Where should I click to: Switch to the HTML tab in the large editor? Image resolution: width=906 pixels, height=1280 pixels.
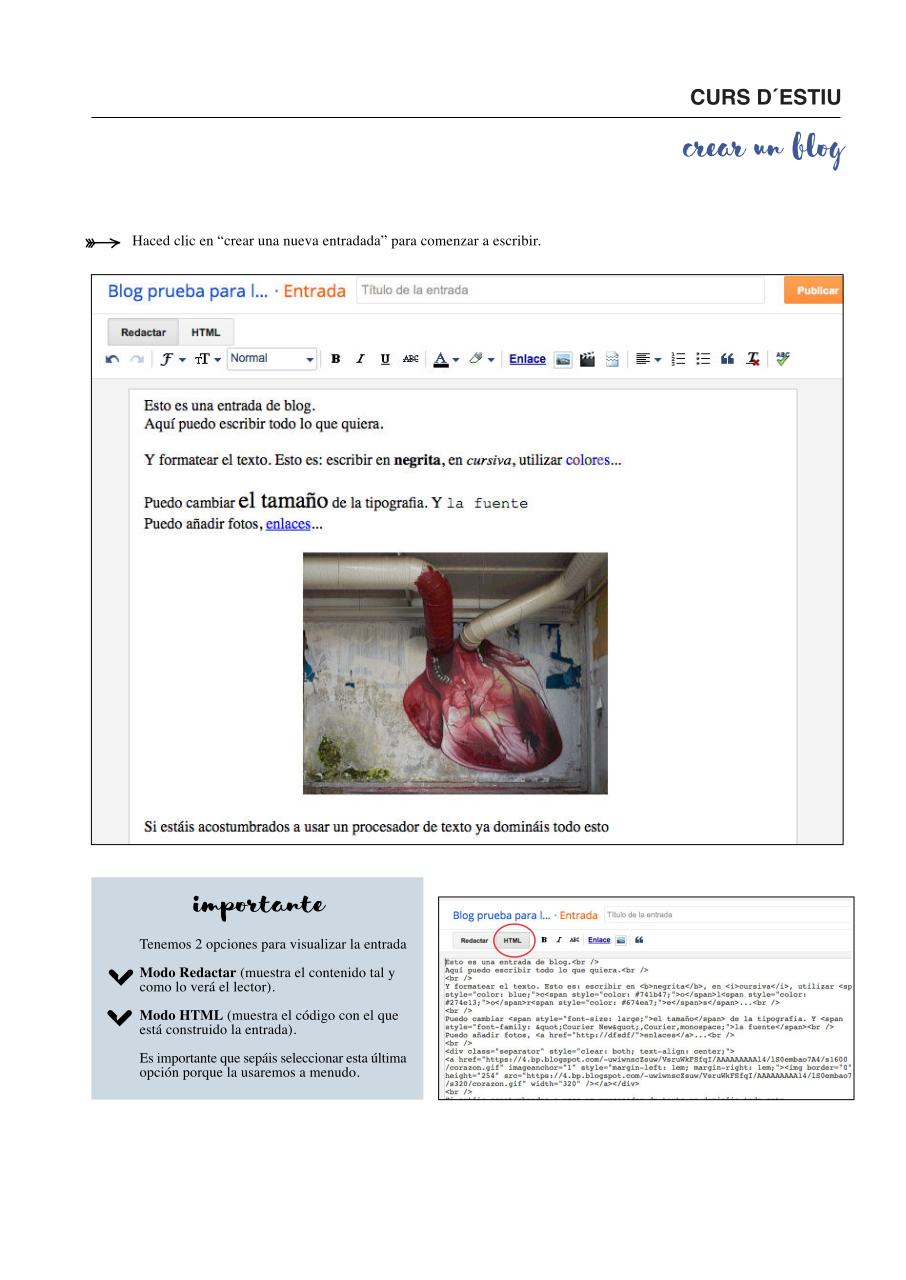coord(206,332)
